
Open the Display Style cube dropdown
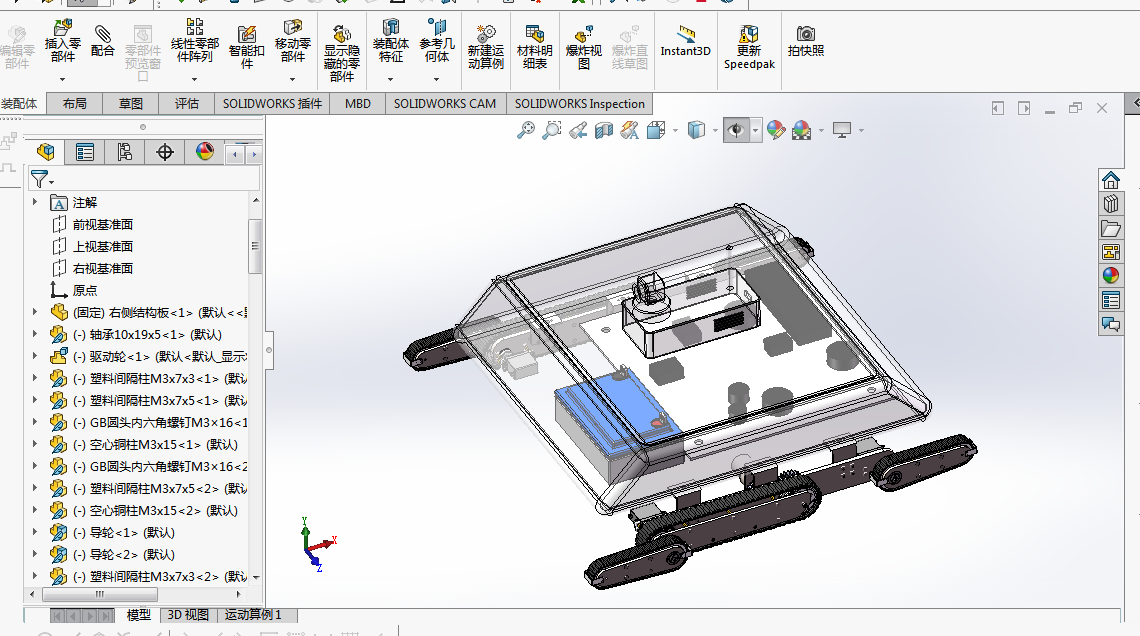715,131
